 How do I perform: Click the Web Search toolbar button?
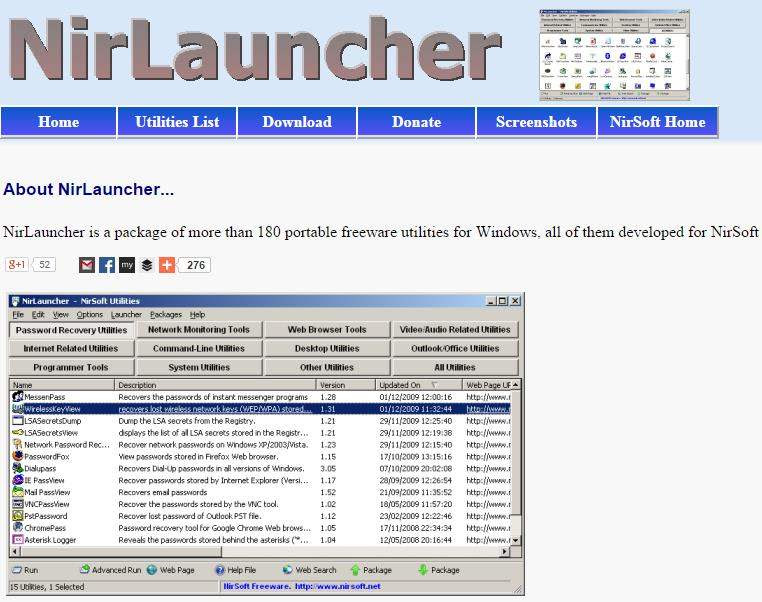(310, 570)
